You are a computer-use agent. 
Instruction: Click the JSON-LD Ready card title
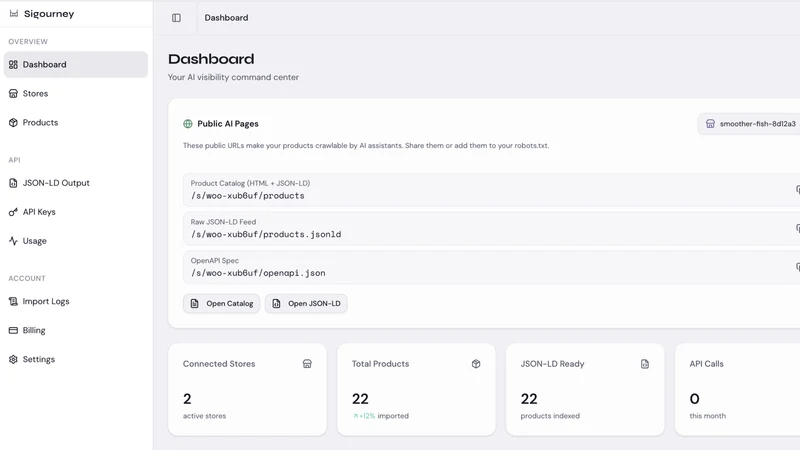(553, 364)
